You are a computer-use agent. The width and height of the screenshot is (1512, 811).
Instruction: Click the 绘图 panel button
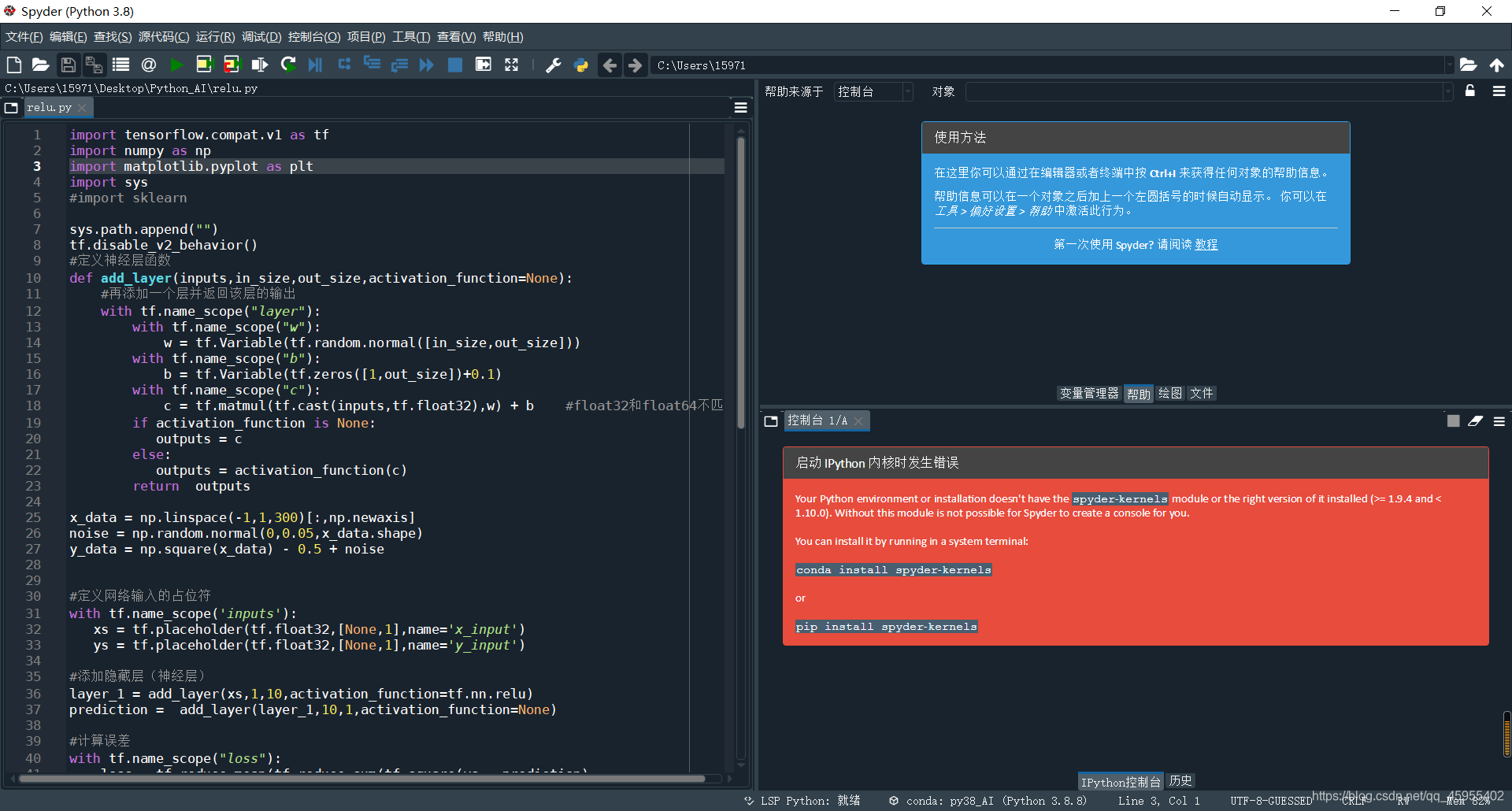click(x=1170, y=393)
